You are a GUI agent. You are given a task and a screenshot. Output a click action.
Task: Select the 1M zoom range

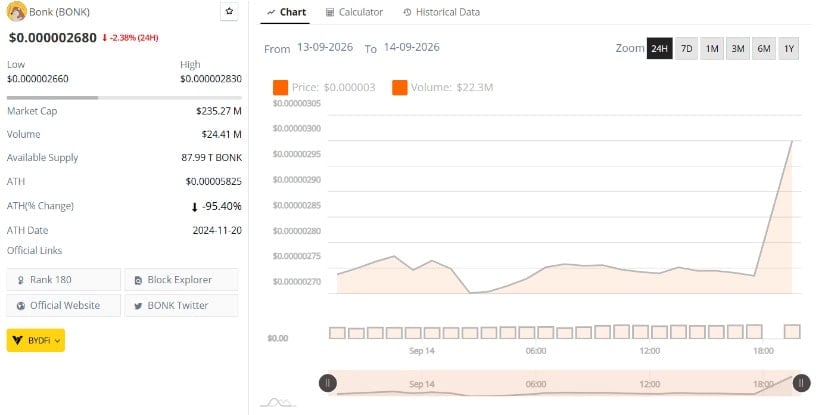(712, 48)
